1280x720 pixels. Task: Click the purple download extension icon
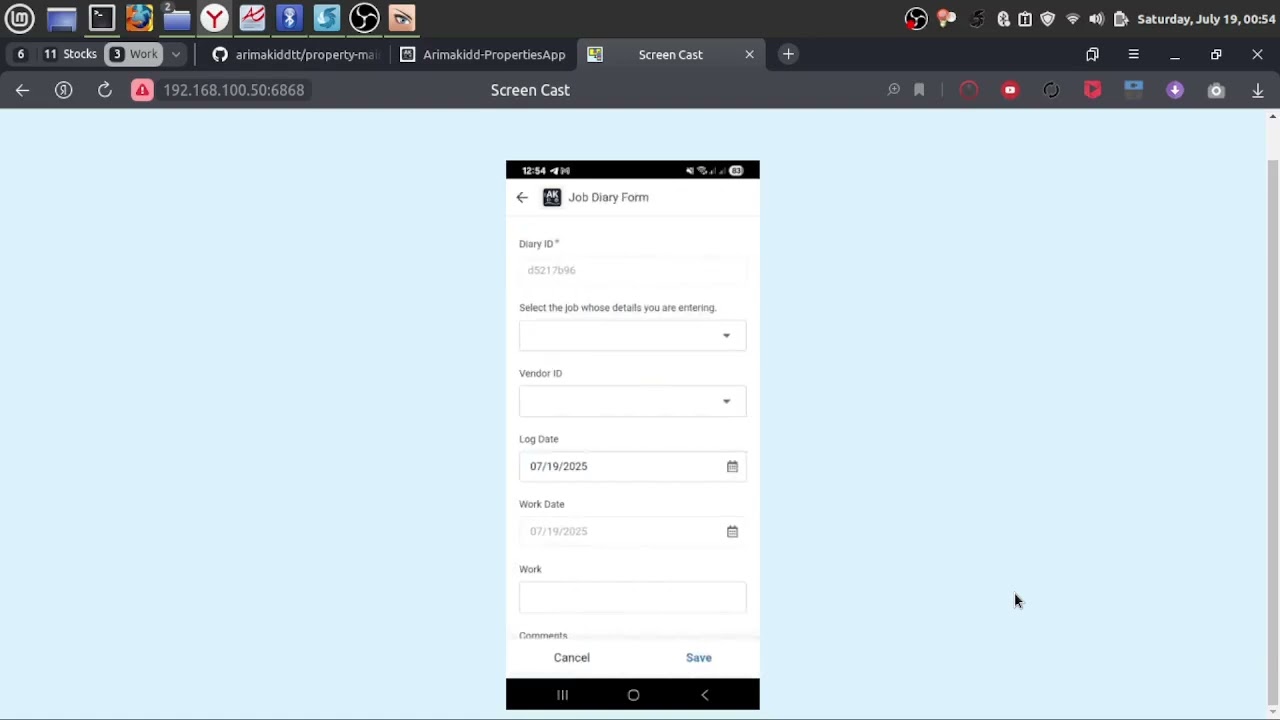click(x=1175, y=90)
